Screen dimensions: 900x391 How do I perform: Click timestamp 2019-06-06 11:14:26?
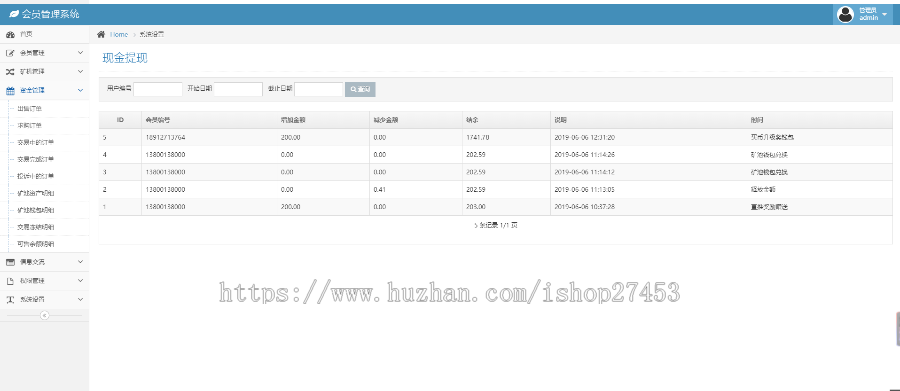585,155
